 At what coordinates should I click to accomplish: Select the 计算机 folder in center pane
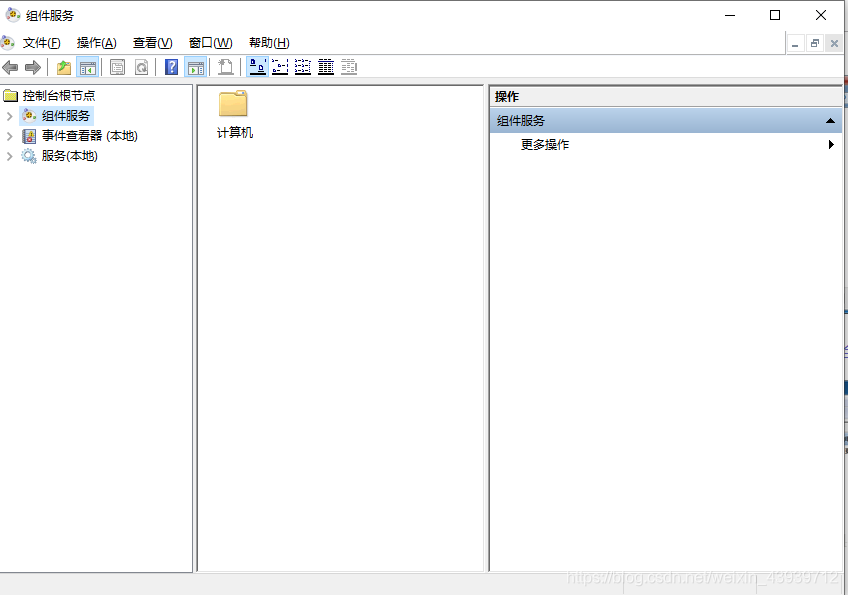[x=233, y=103]
